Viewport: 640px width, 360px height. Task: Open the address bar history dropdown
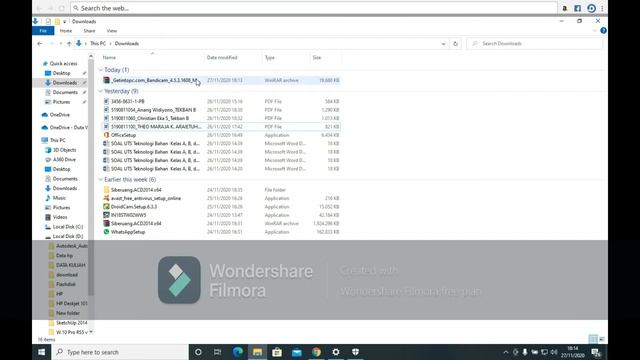click(x=443, y=44)
